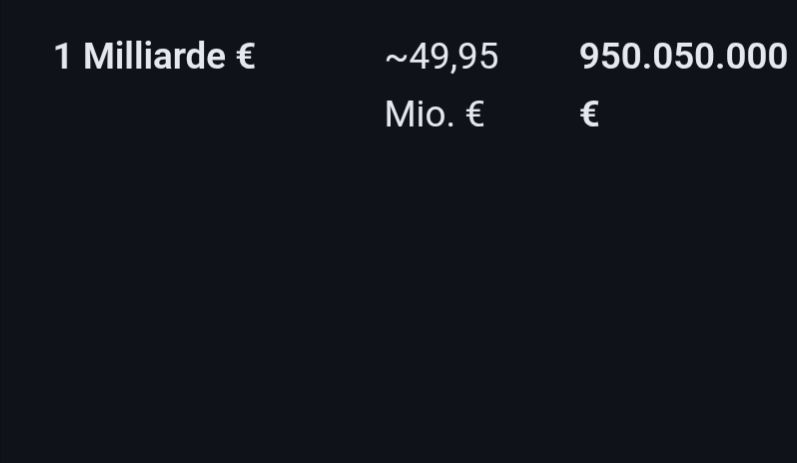Click the standalone € symbol below 950.050.000

[x=589, y=116]
